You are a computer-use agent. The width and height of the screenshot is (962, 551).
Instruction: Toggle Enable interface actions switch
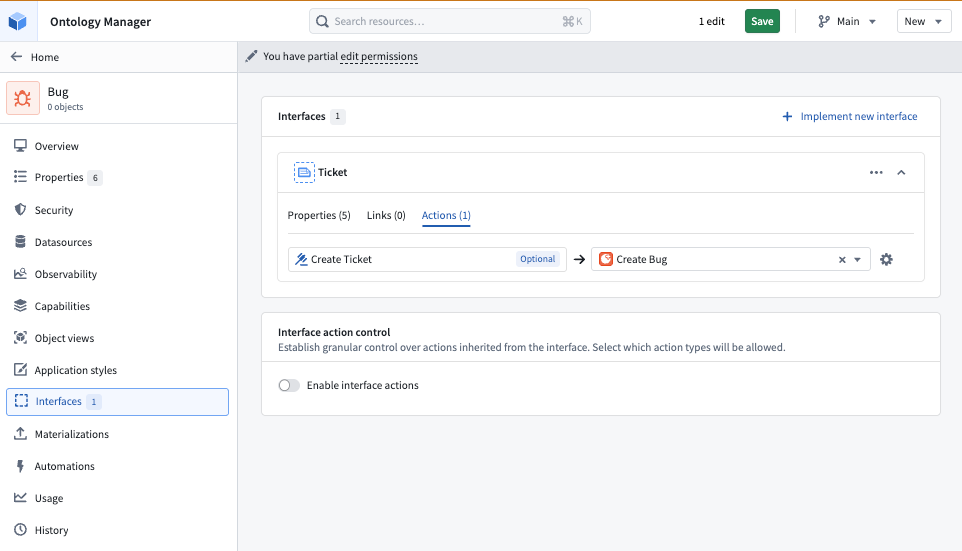pyautogui.click(x=289, y=385)
